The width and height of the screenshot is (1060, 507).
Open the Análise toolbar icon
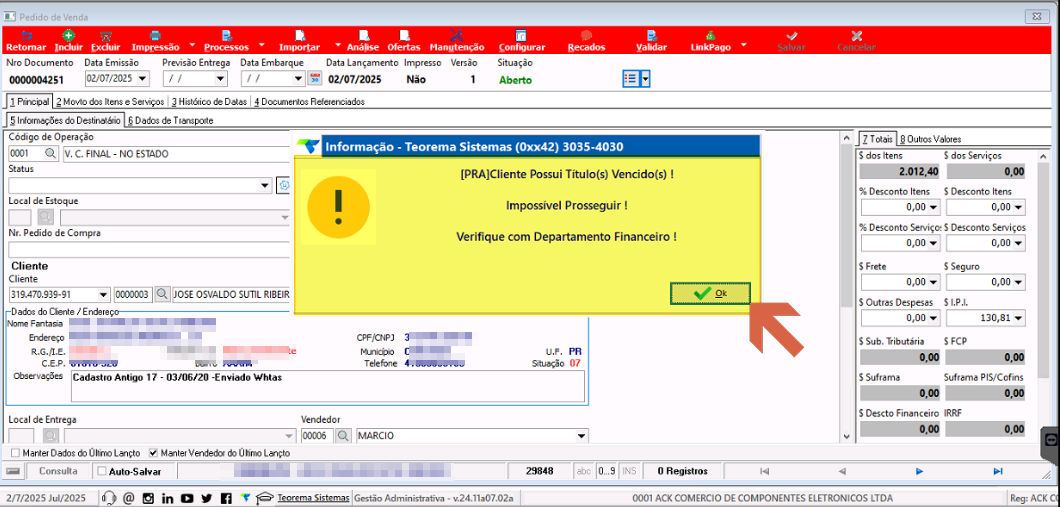pyautogui.click(x=363, y=36)
